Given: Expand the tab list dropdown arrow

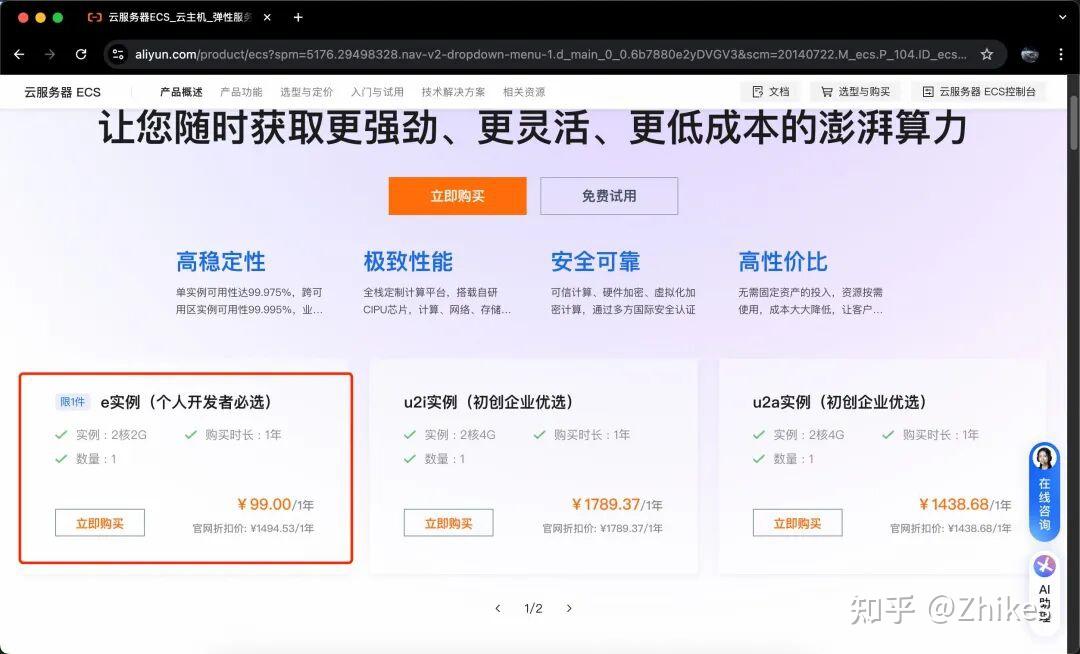Looking at the screenshot, I should click(x=1059, y=17).
